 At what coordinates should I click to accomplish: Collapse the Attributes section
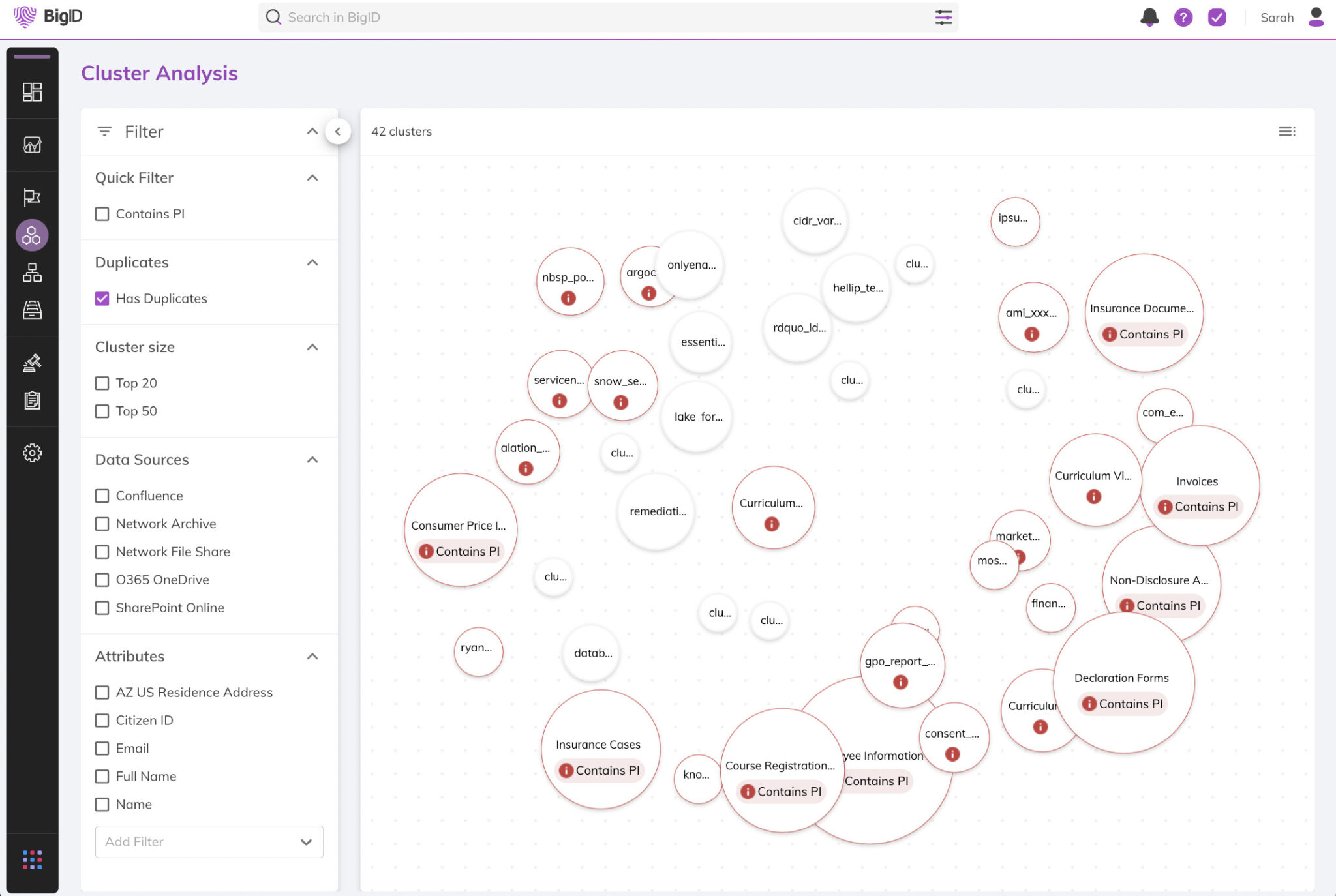pos(313,656)
